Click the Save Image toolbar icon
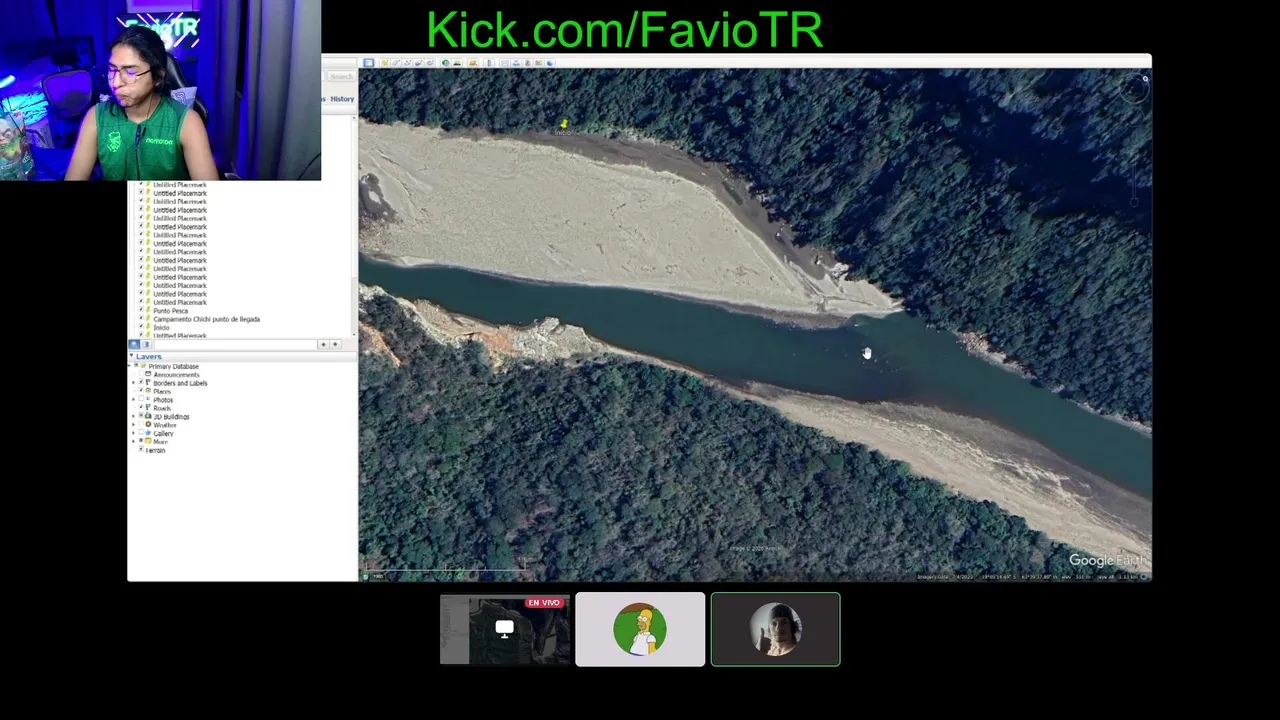Screen dimensions: 1280x720 coord(528,63)
